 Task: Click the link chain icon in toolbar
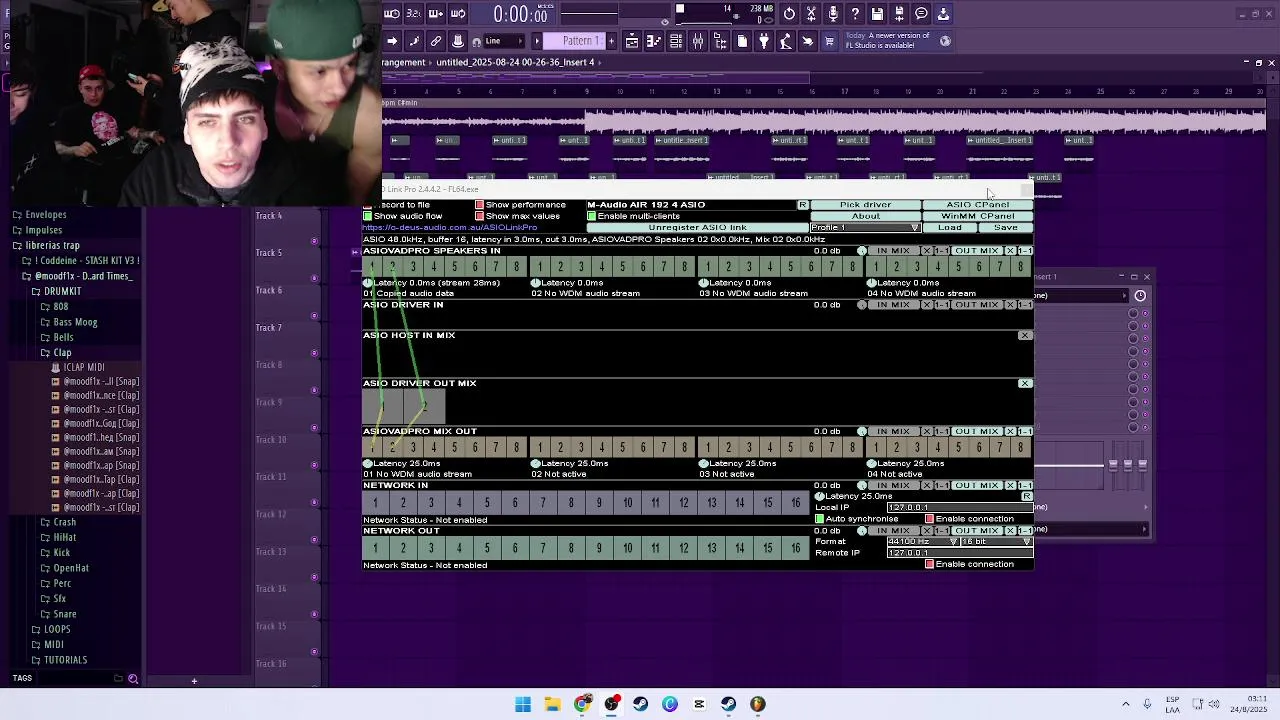[436, 41]
